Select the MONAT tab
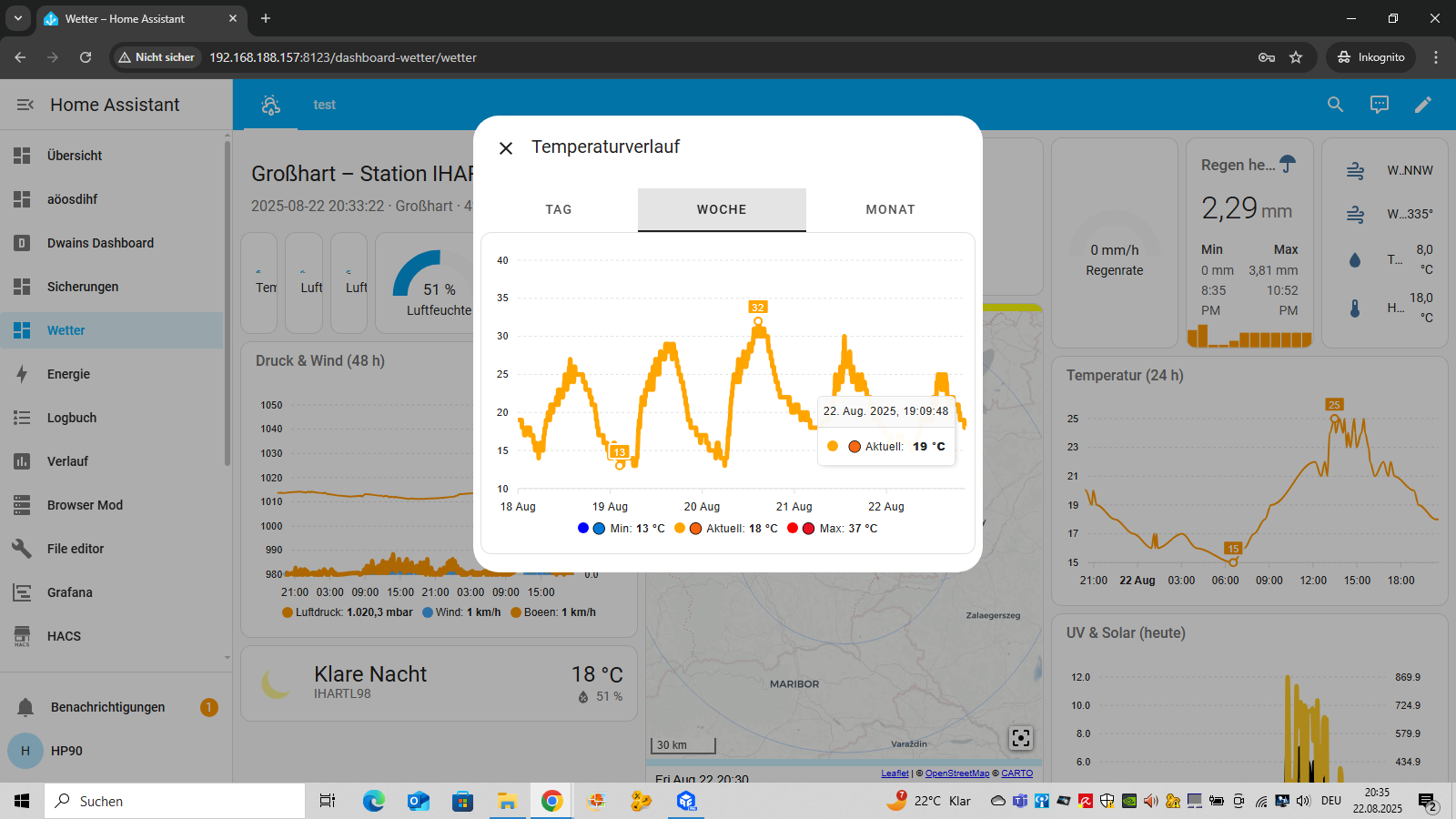The height and width of the screenshot is (819, 1456). click(x=890, y=209)
